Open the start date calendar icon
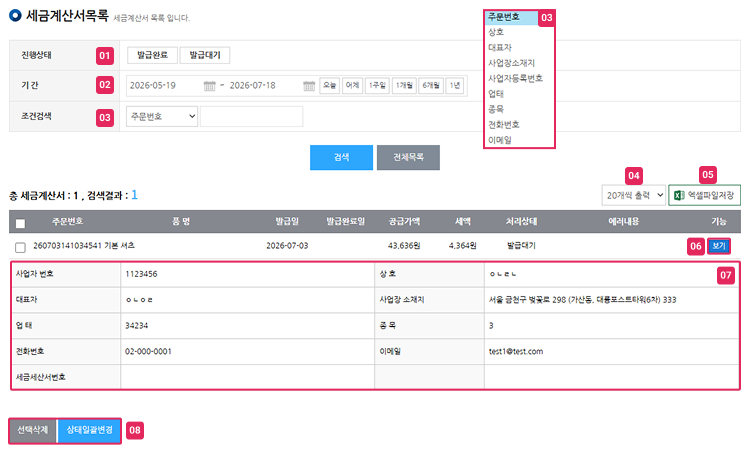The height and width of the screenshot is (452, 750). [x=210, y=86]
